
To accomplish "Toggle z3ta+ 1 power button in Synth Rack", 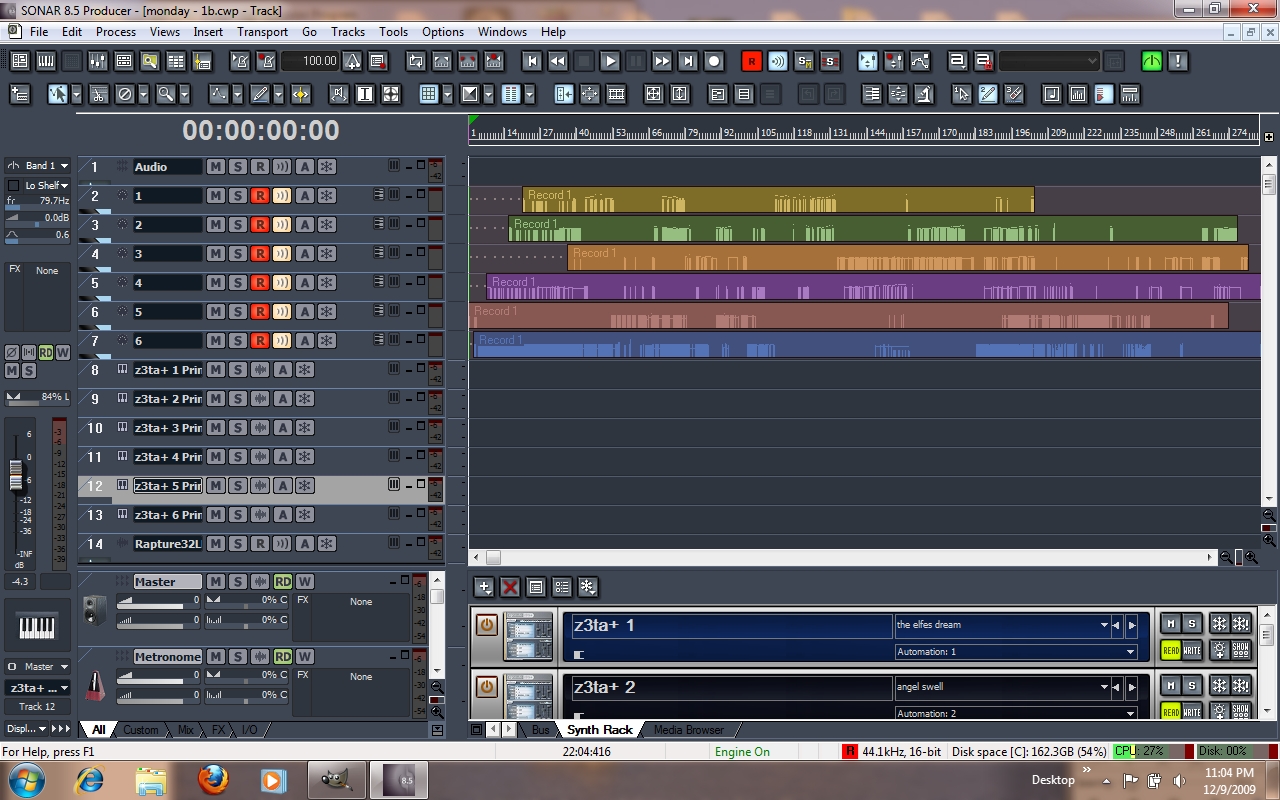I will (x=487, y=625).
